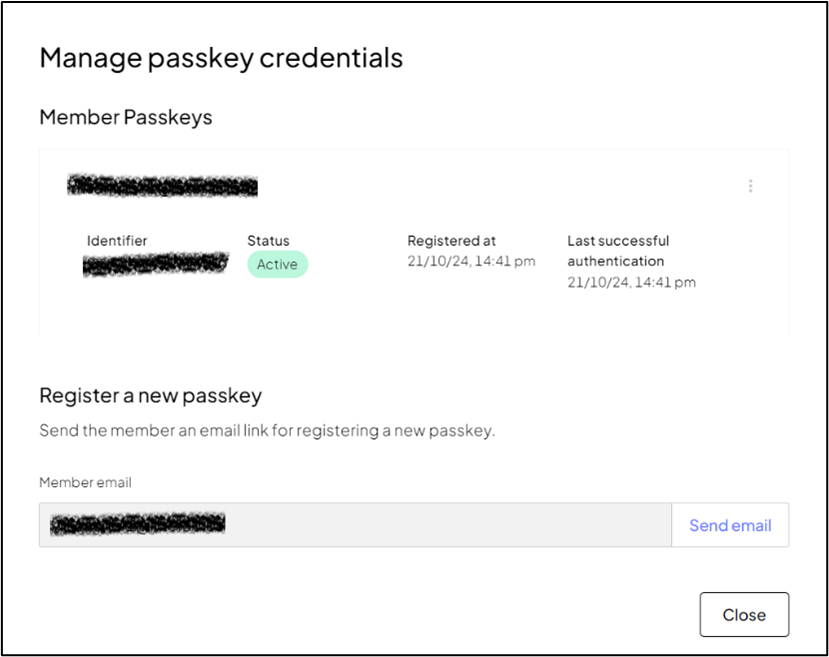Select the Member Passkeys section heading
The image size is (829, 657).
(x=126, y=117)
